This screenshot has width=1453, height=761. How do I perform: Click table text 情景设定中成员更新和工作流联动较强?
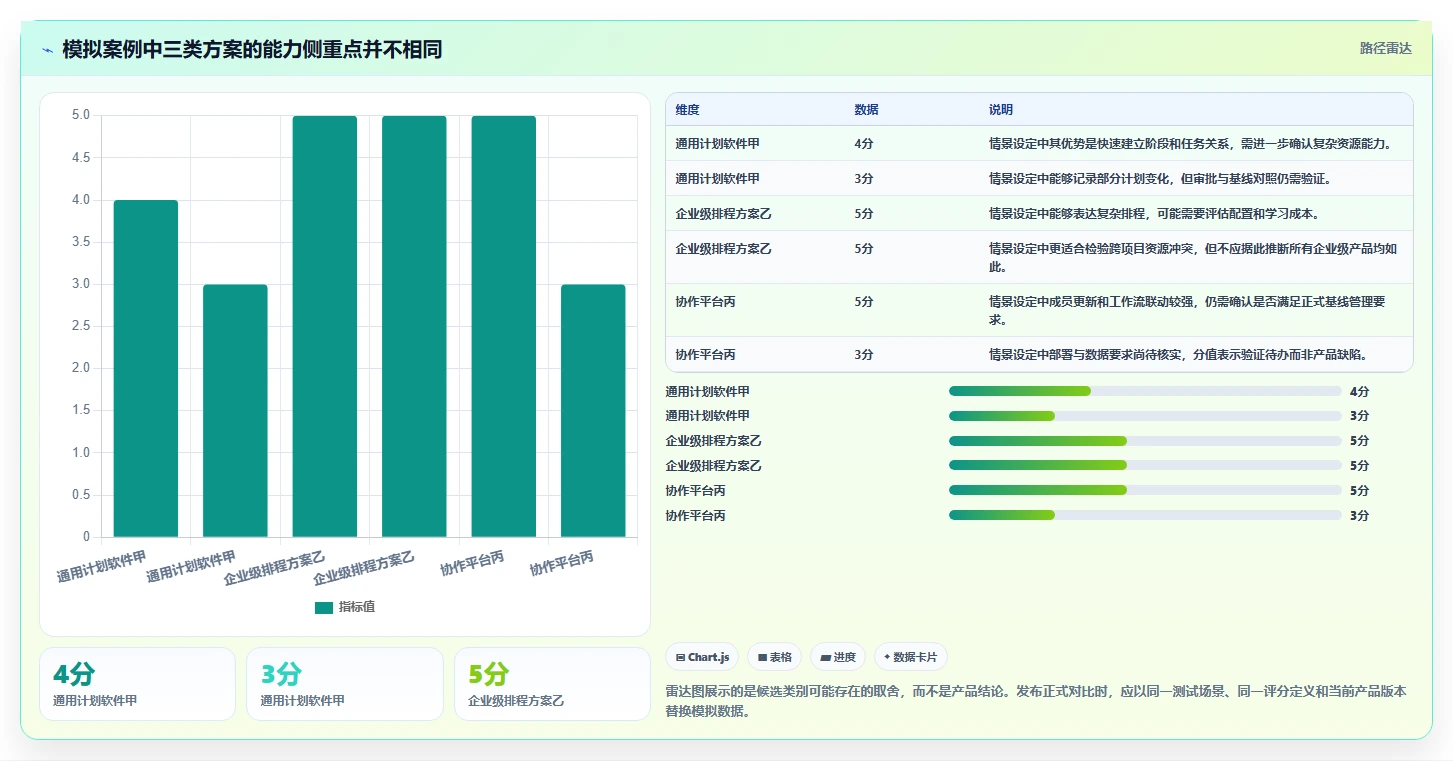coord(1093,301)
